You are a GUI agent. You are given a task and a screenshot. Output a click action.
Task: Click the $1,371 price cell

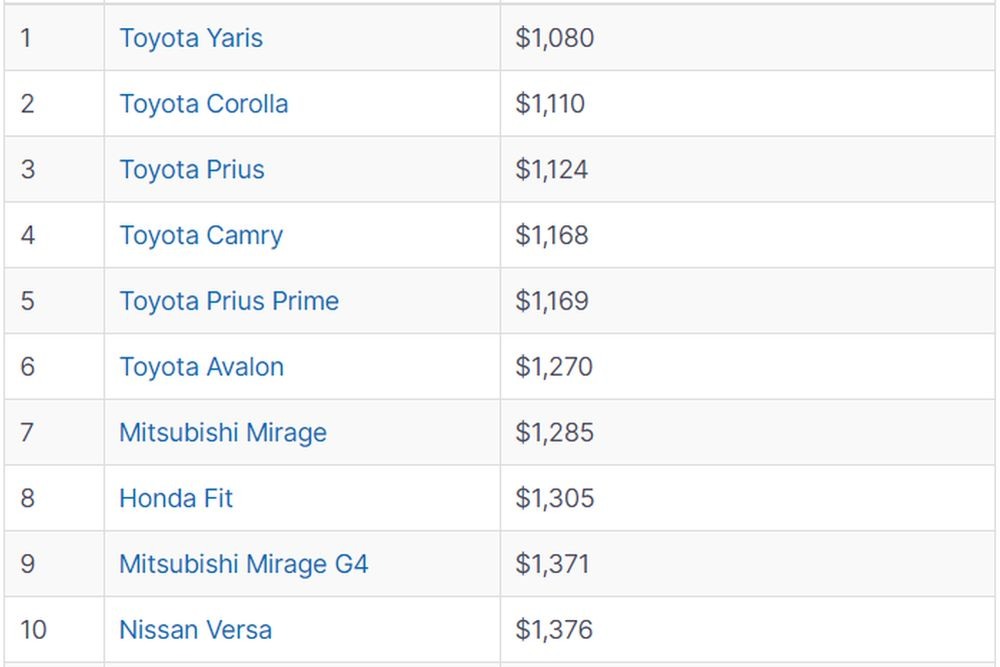tap(747, 564)
